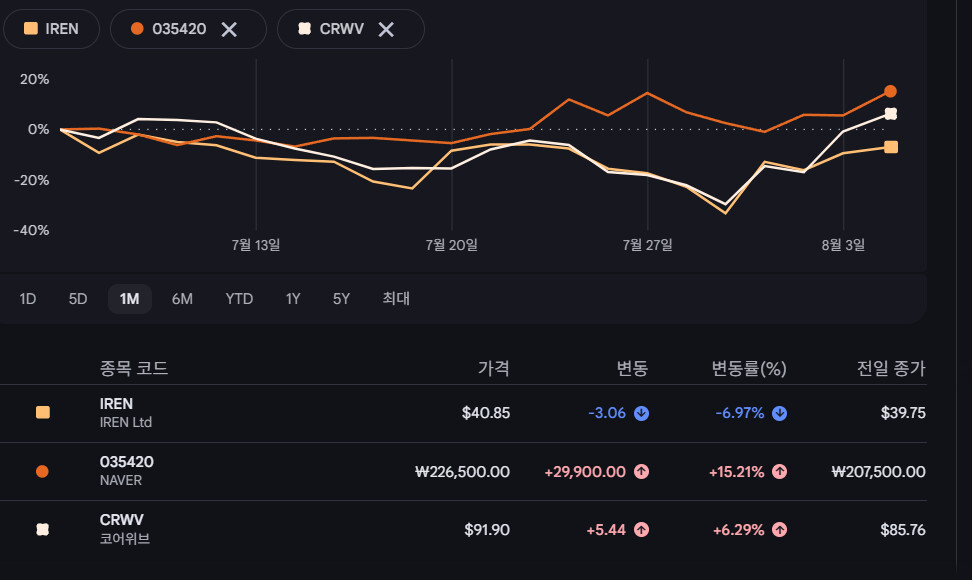The height and width of the screenshot is (580, 972).
Task: Click the IREN percent down-arrow icon
Action: pyautogui.click(x=779, y=413)
